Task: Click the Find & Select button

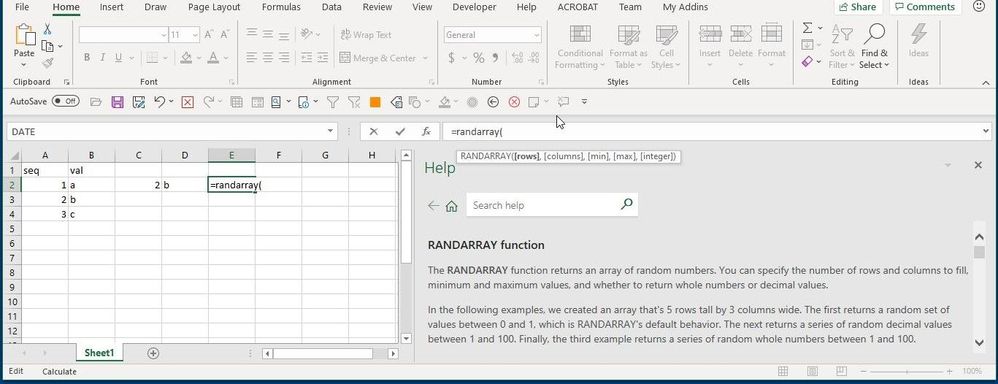Action: (x=874, y=48)
